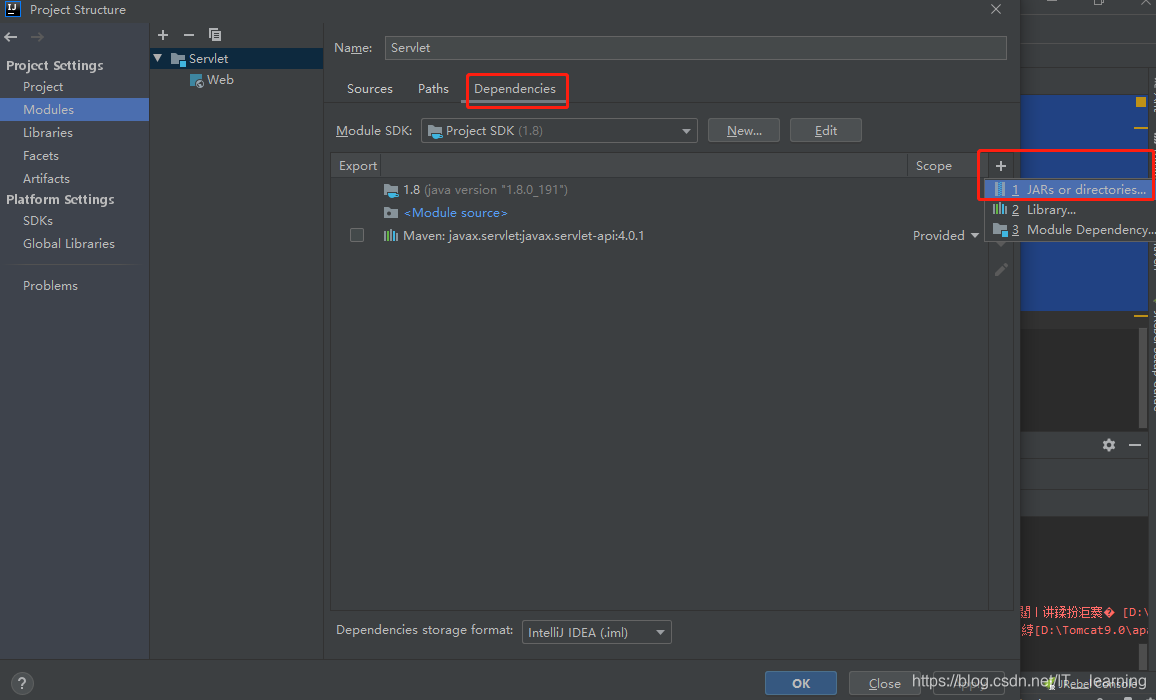Click the module Name input field
Viewport: 1156px width, 700px height.
[695, 48]
